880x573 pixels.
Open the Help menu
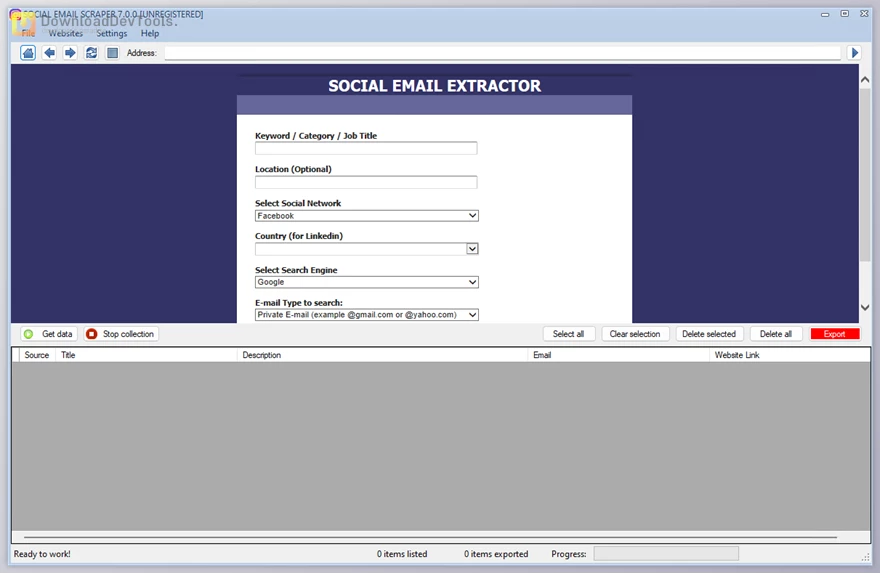(x=150, y=33)
